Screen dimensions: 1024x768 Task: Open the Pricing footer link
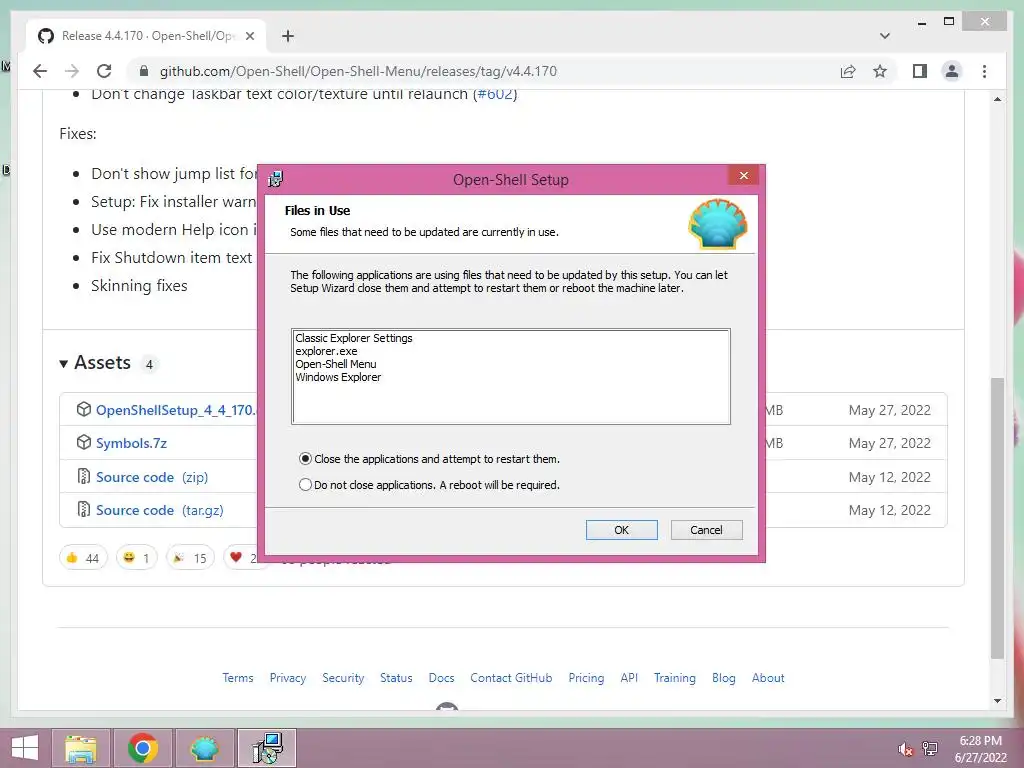(x=586, y=678)
